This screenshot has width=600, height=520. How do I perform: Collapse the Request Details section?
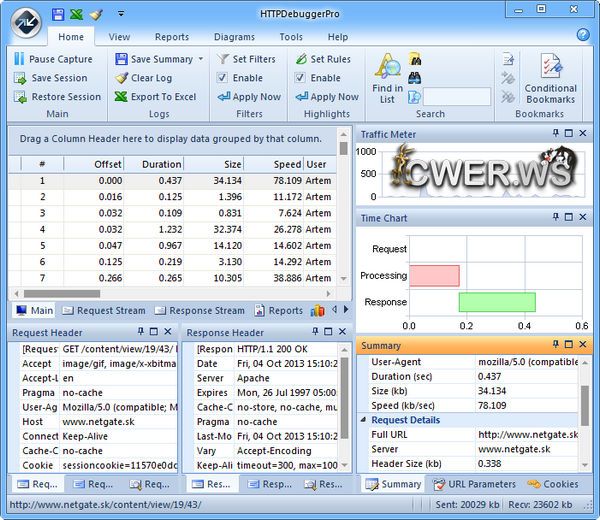(363, 420)
